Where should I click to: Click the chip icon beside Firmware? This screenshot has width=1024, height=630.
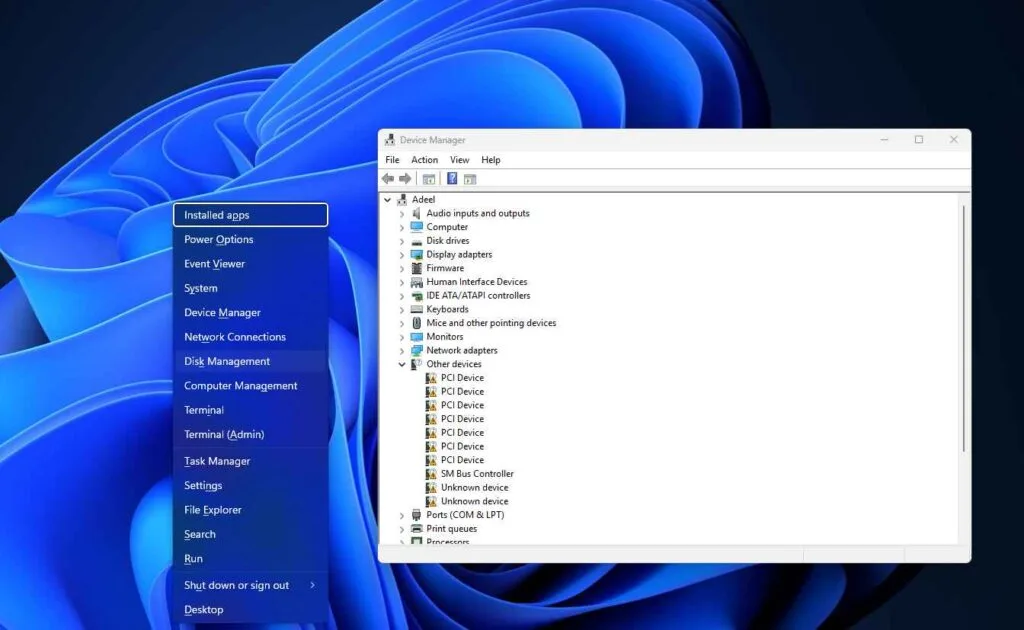point(417,268)
